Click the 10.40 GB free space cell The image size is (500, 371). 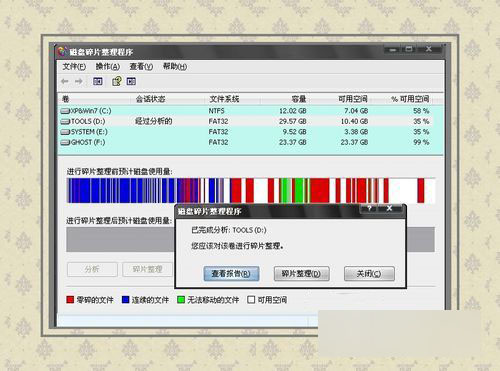tap(354, 122)
